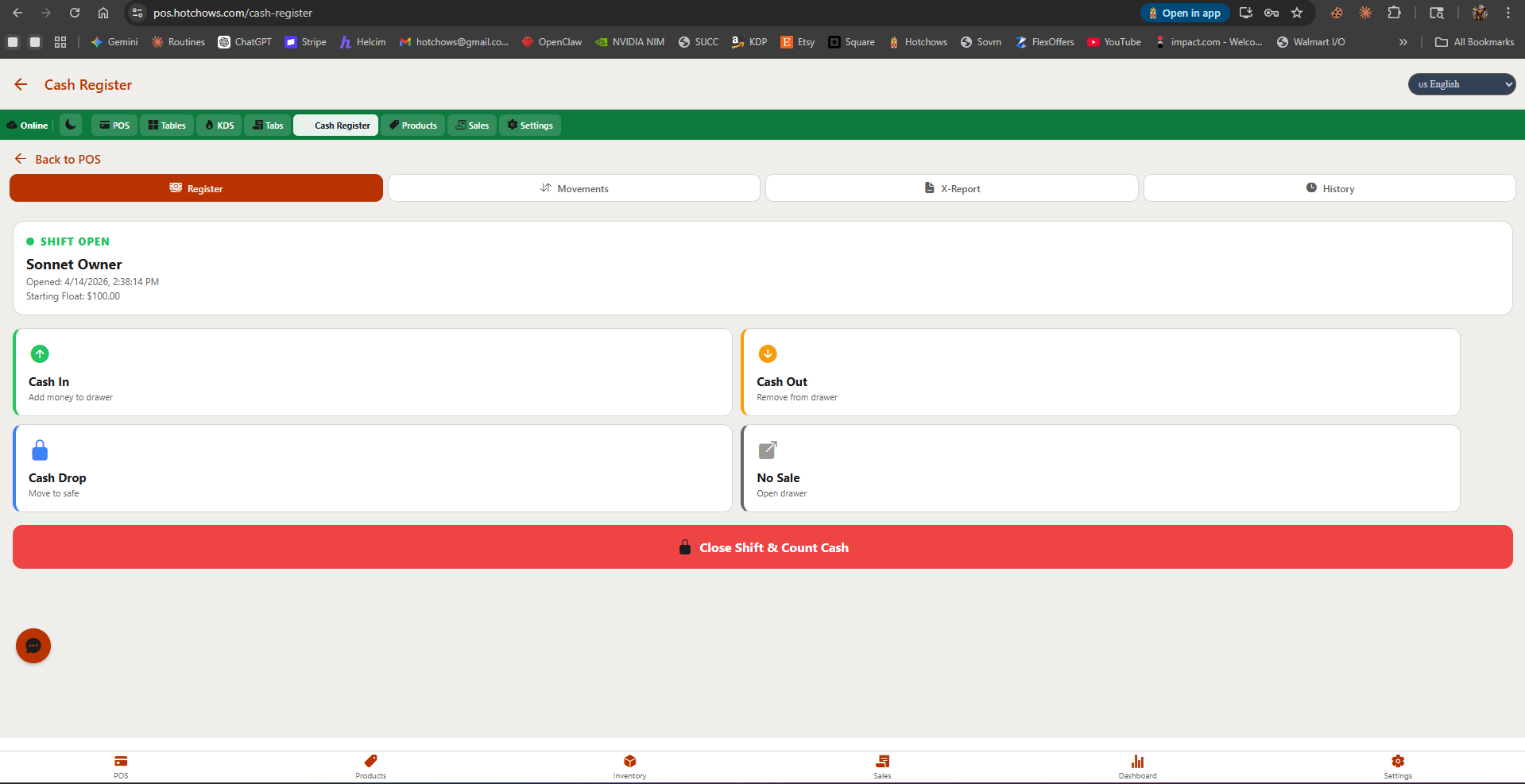The image size is (1525, 784).
Task: Click the browser address bar URL
Action: [x=233, y=13]
